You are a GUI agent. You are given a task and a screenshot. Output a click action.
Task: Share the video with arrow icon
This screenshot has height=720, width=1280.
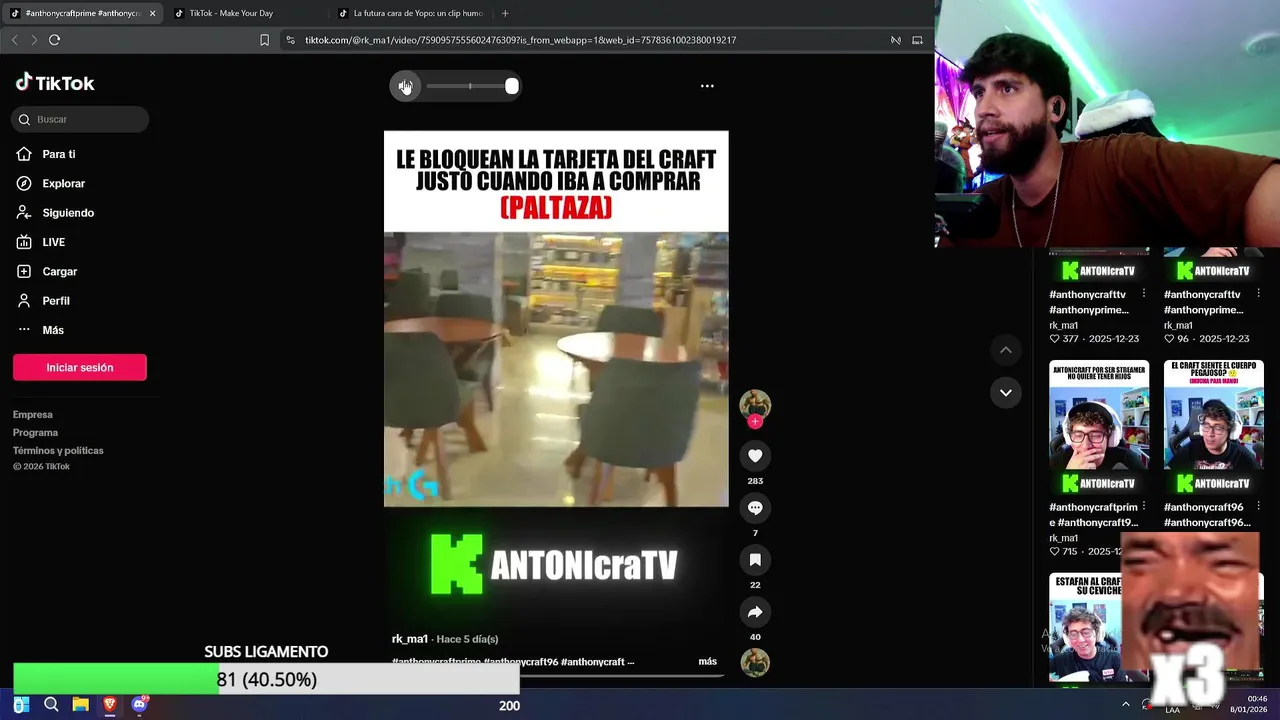click(755, 612)
